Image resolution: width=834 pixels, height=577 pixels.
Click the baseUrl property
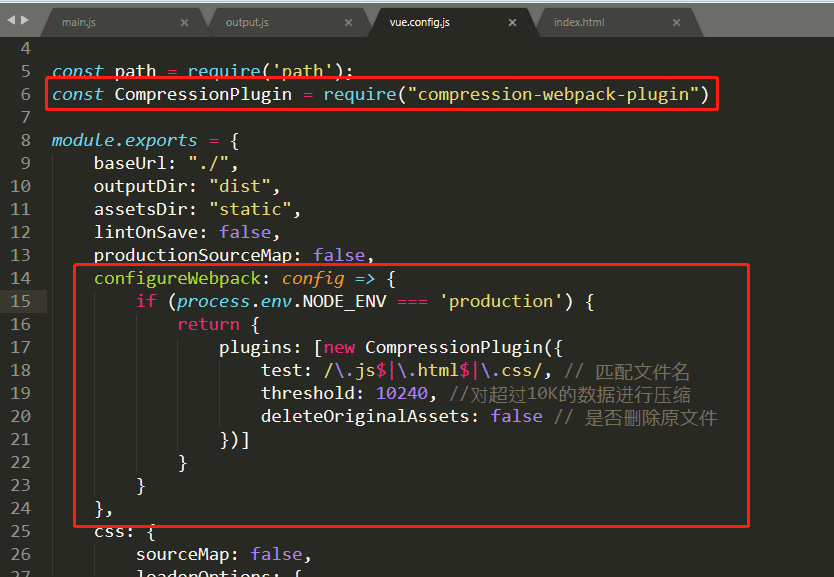pyautogui.click(x=130, y=163)
